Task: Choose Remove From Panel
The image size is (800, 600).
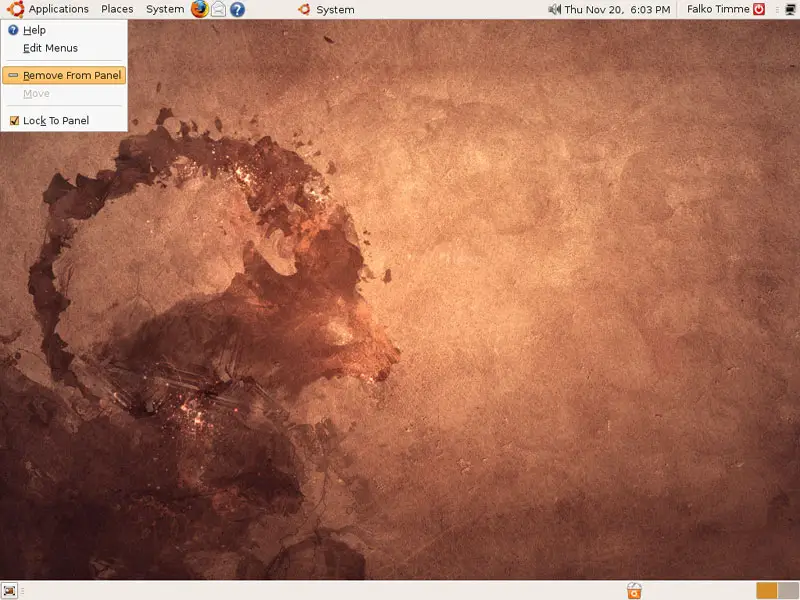Action: coord(64,76)
